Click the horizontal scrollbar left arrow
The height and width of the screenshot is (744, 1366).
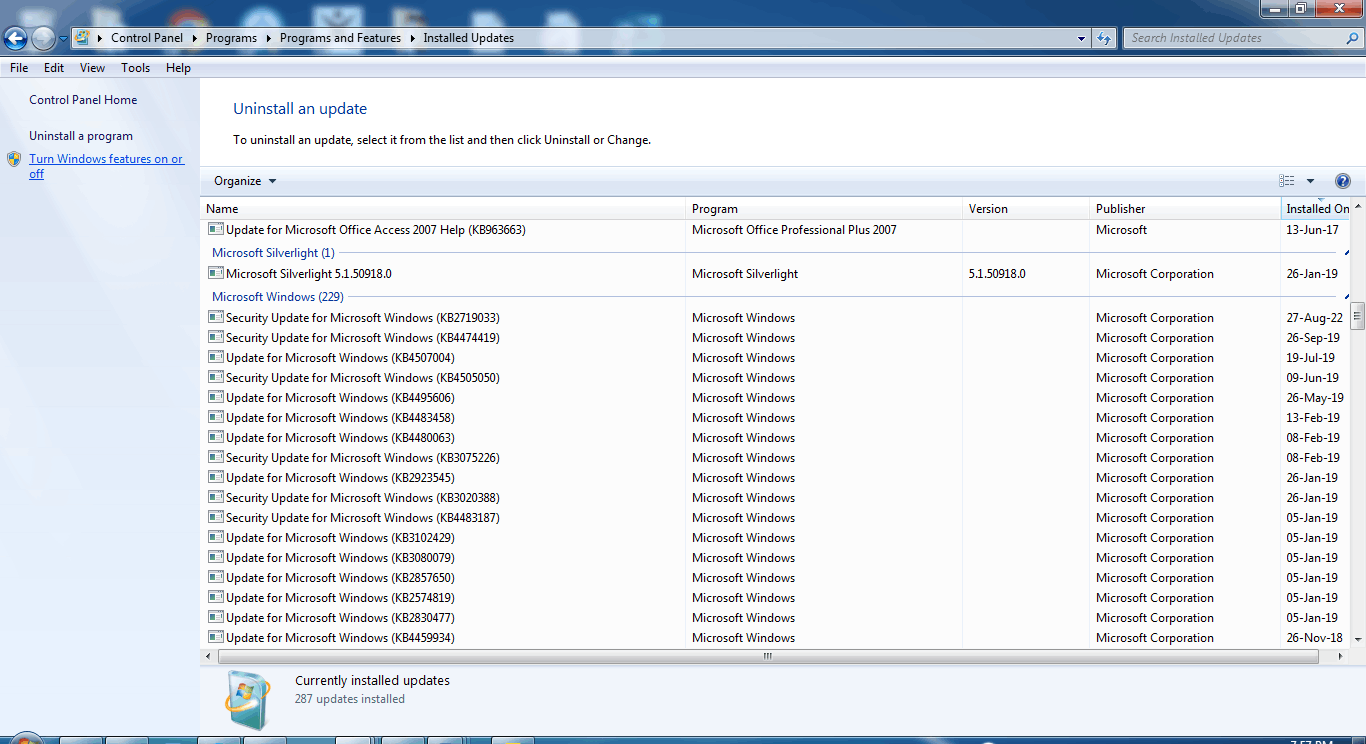point(209,657)
